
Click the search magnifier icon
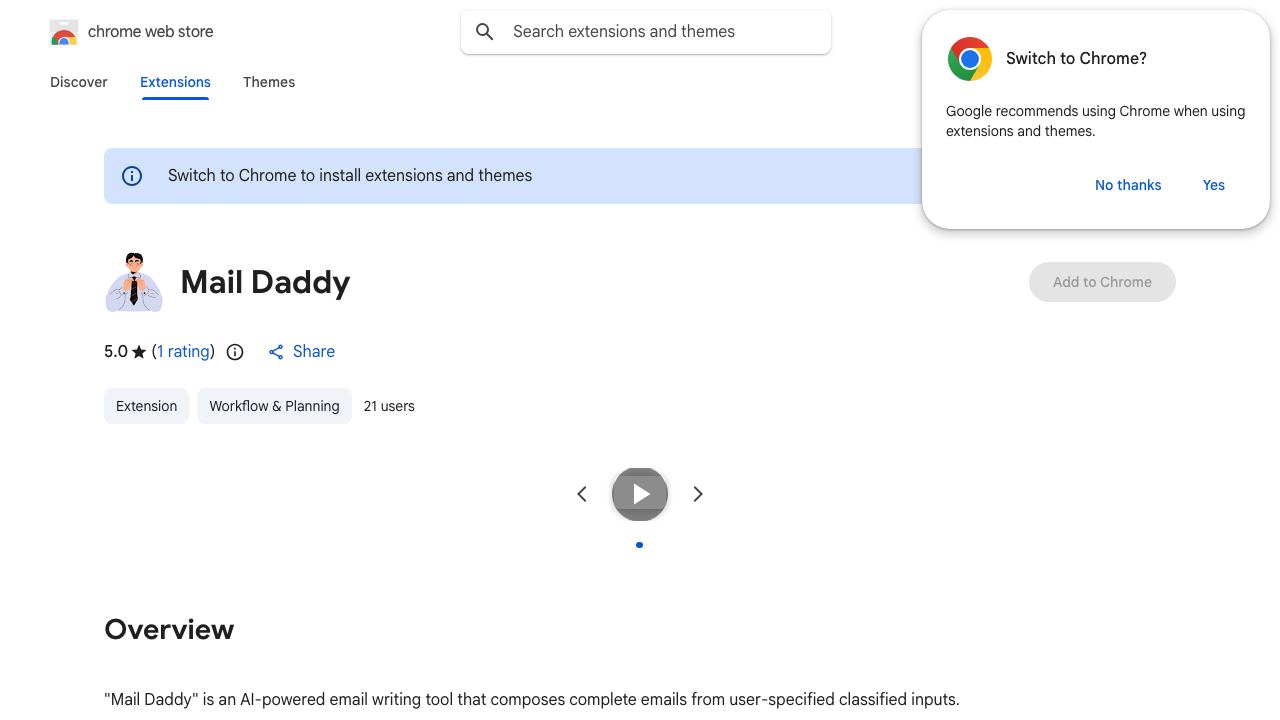pyautogui.click(x=485, y=32)
